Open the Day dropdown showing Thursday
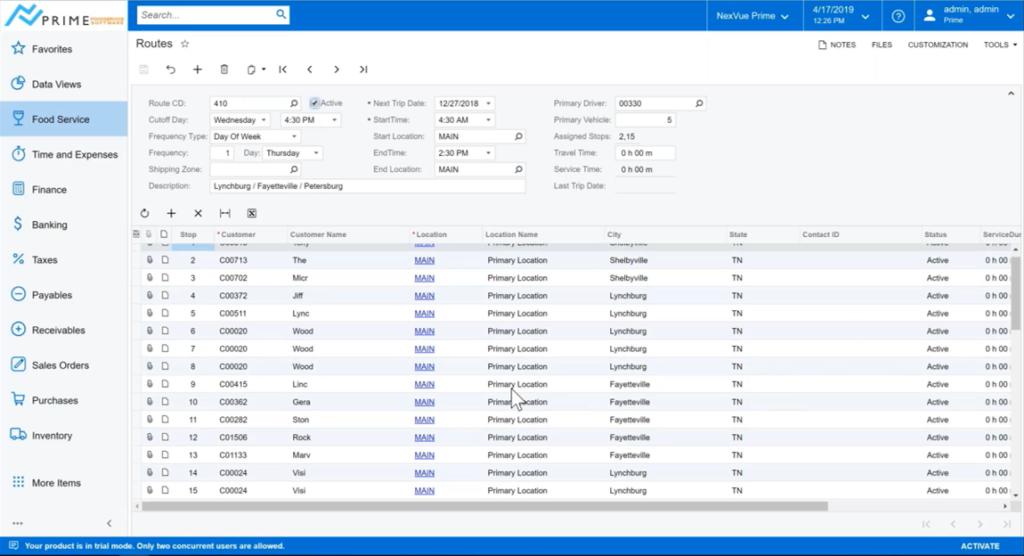The width and height of the screenshot is (1024, 556). [x=316, y=153]
